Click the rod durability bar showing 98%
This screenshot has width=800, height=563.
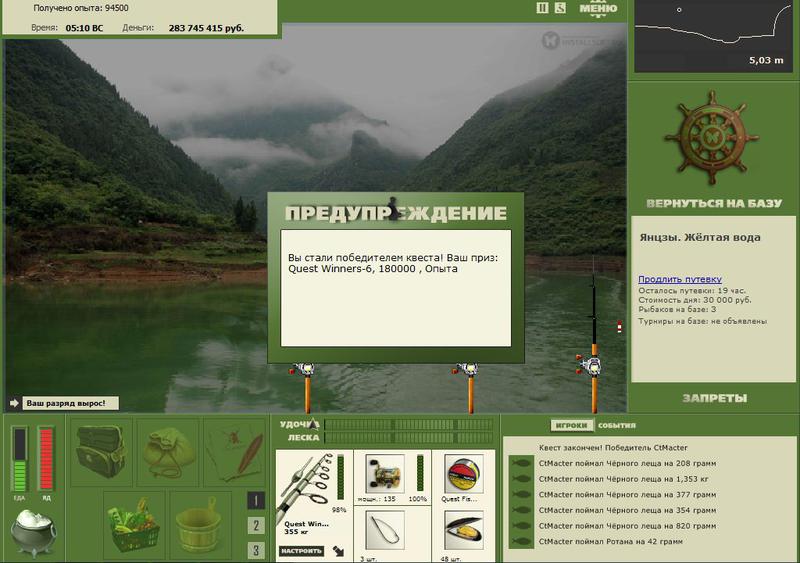click(340, 478)
